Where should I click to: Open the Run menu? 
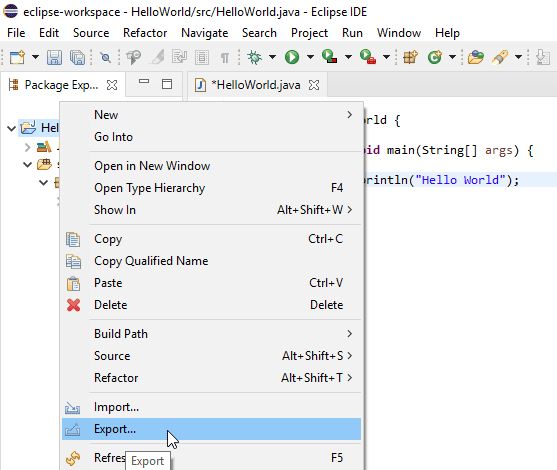click(352, 33)
